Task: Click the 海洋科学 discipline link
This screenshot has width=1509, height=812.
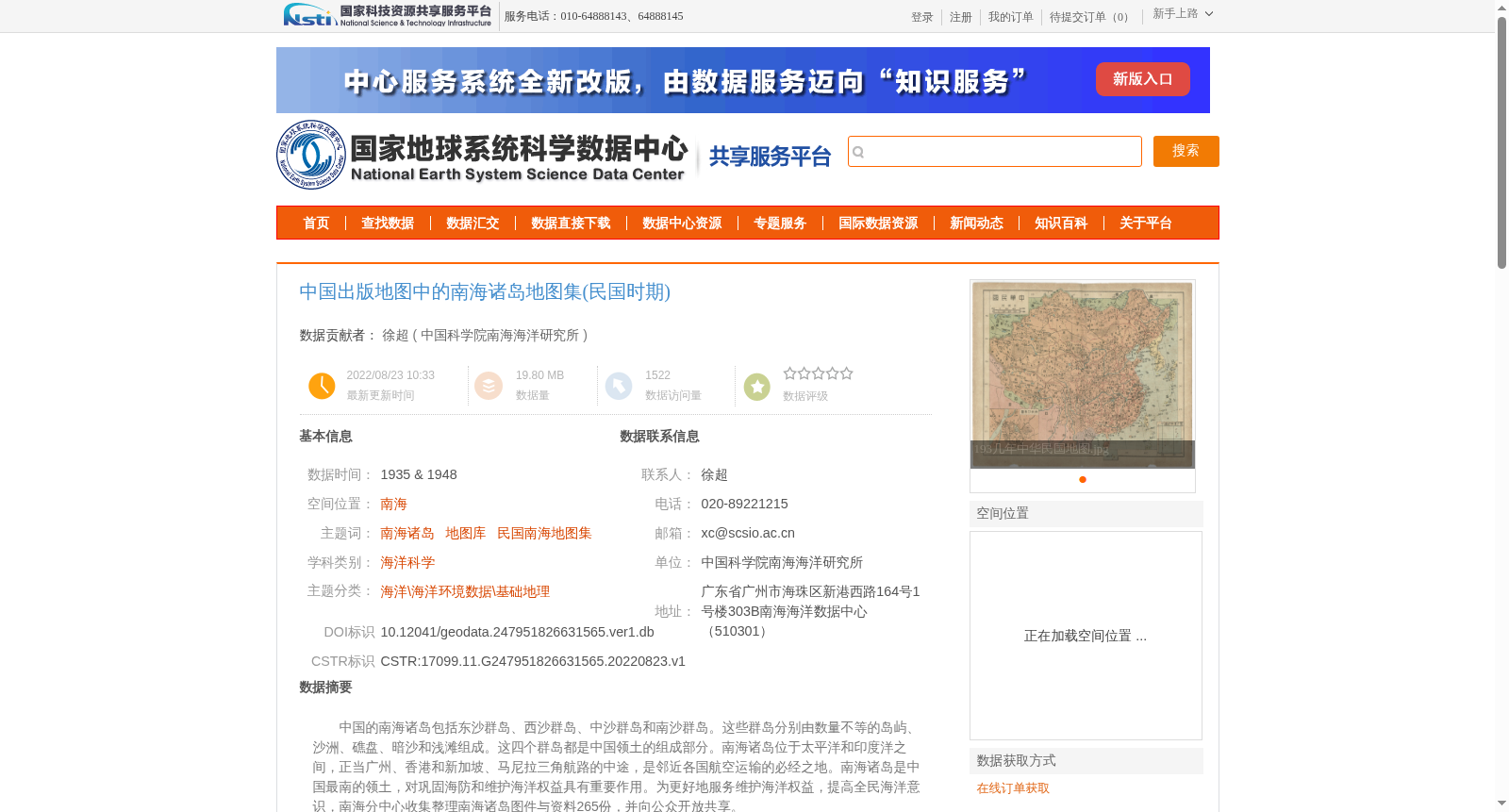Action: pos(407,563)
